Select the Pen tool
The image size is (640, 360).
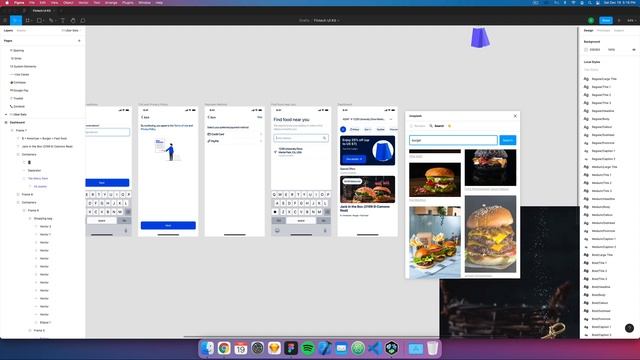point(51,20)
